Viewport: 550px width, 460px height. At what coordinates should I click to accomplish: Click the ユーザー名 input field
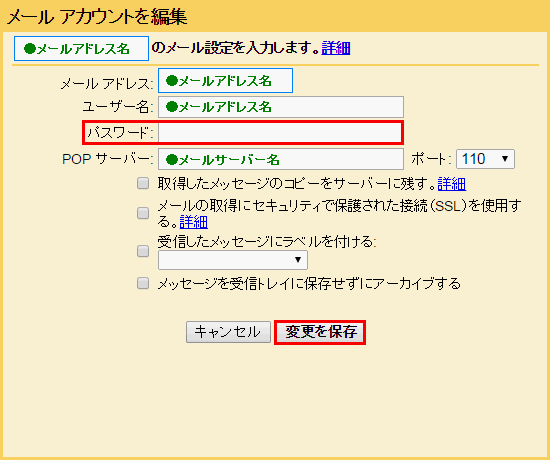click(x=281, y=107)
